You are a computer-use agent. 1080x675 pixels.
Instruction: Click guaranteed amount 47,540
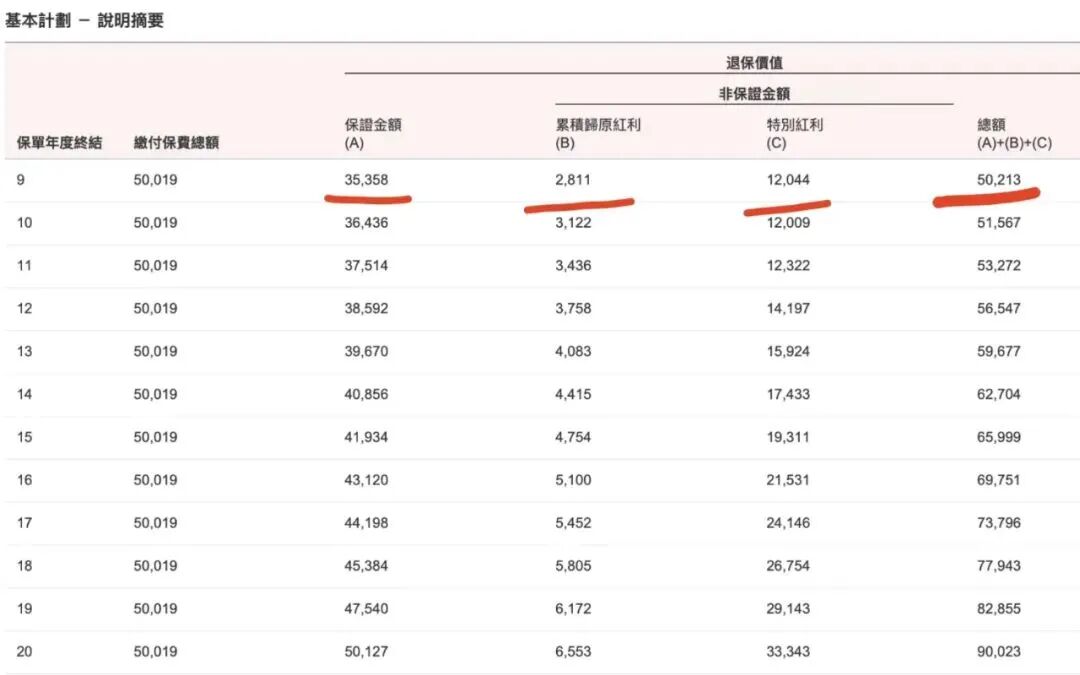tap(366, 608)
